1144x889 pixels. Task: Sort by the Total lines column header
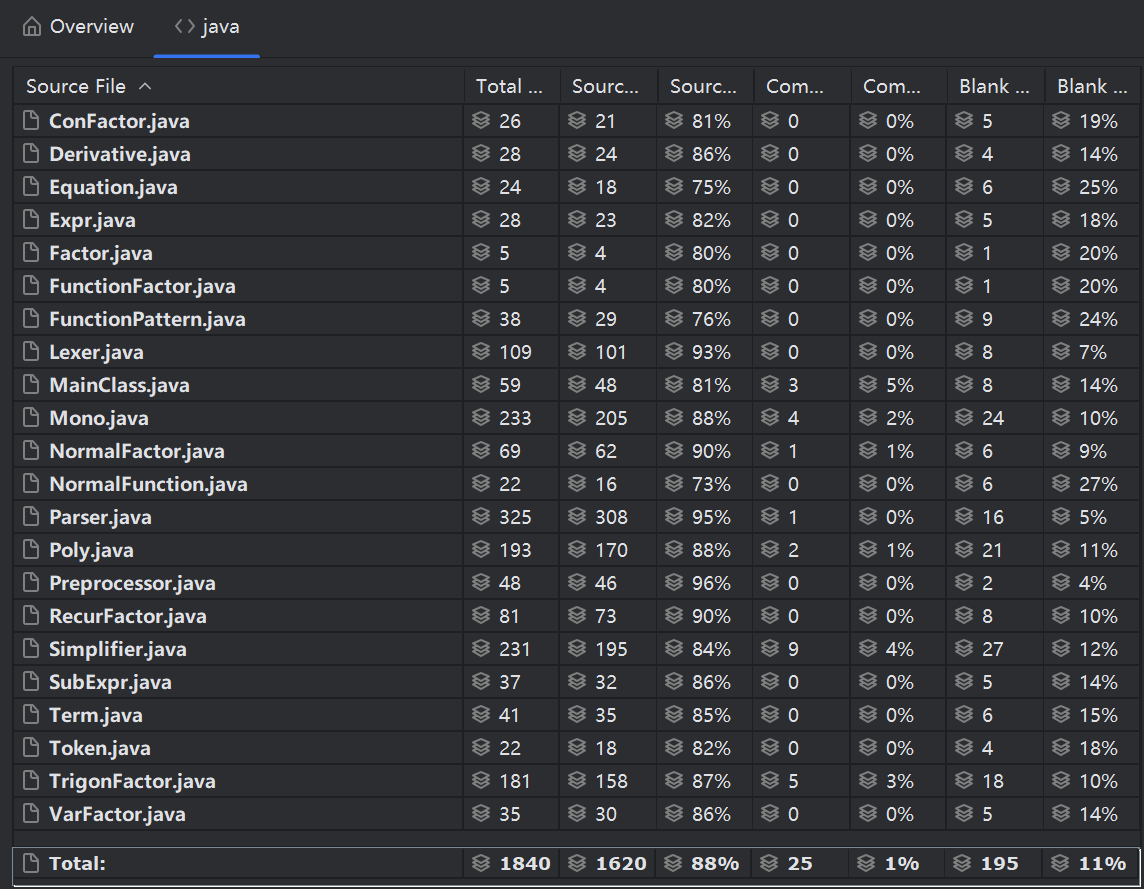[509, 87]
